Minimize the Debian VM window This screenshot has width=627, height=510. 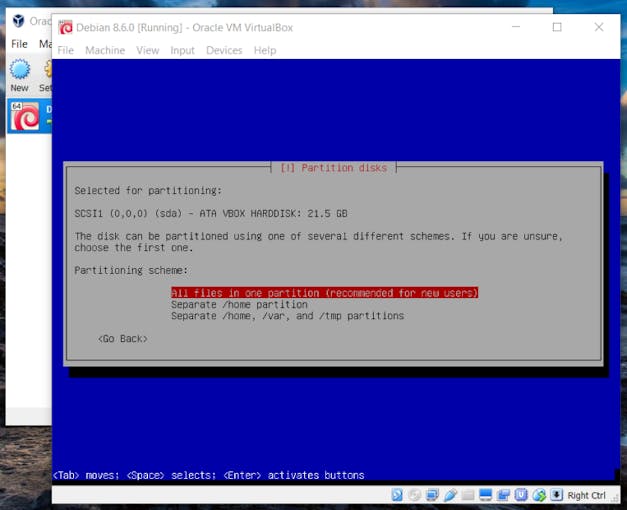[516, 27]
